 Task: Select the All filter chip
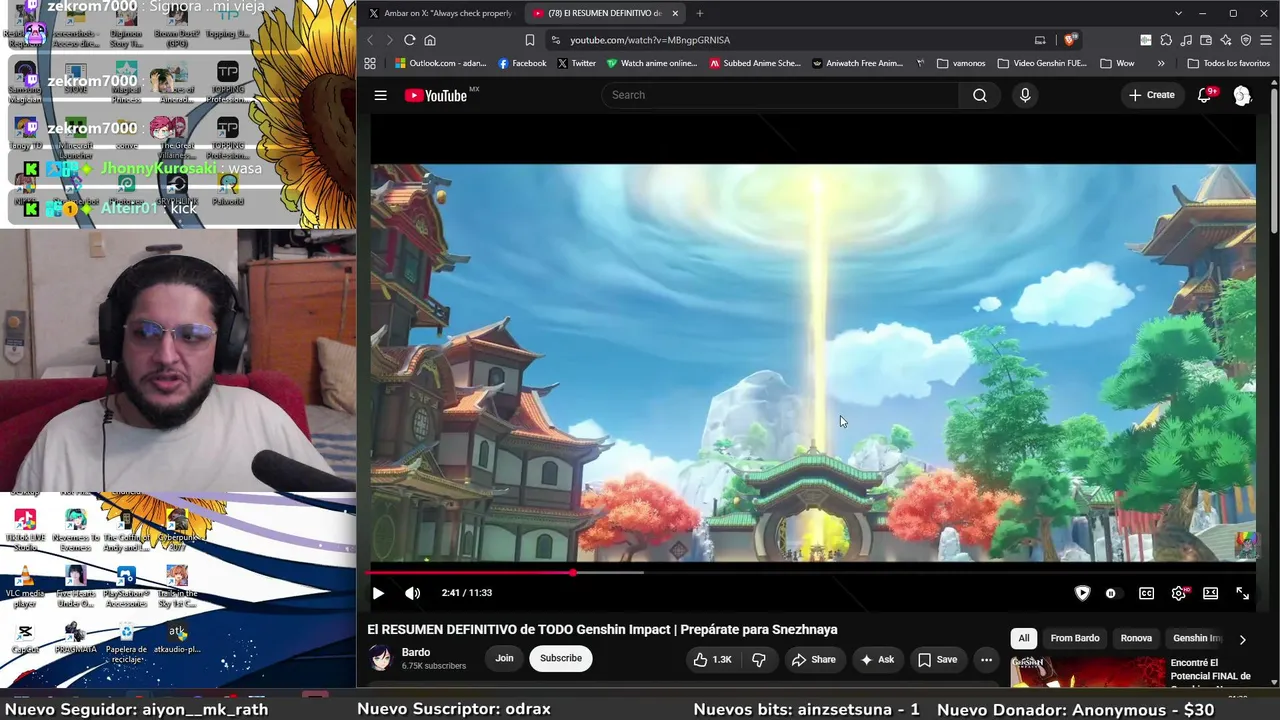(1024, 638)
